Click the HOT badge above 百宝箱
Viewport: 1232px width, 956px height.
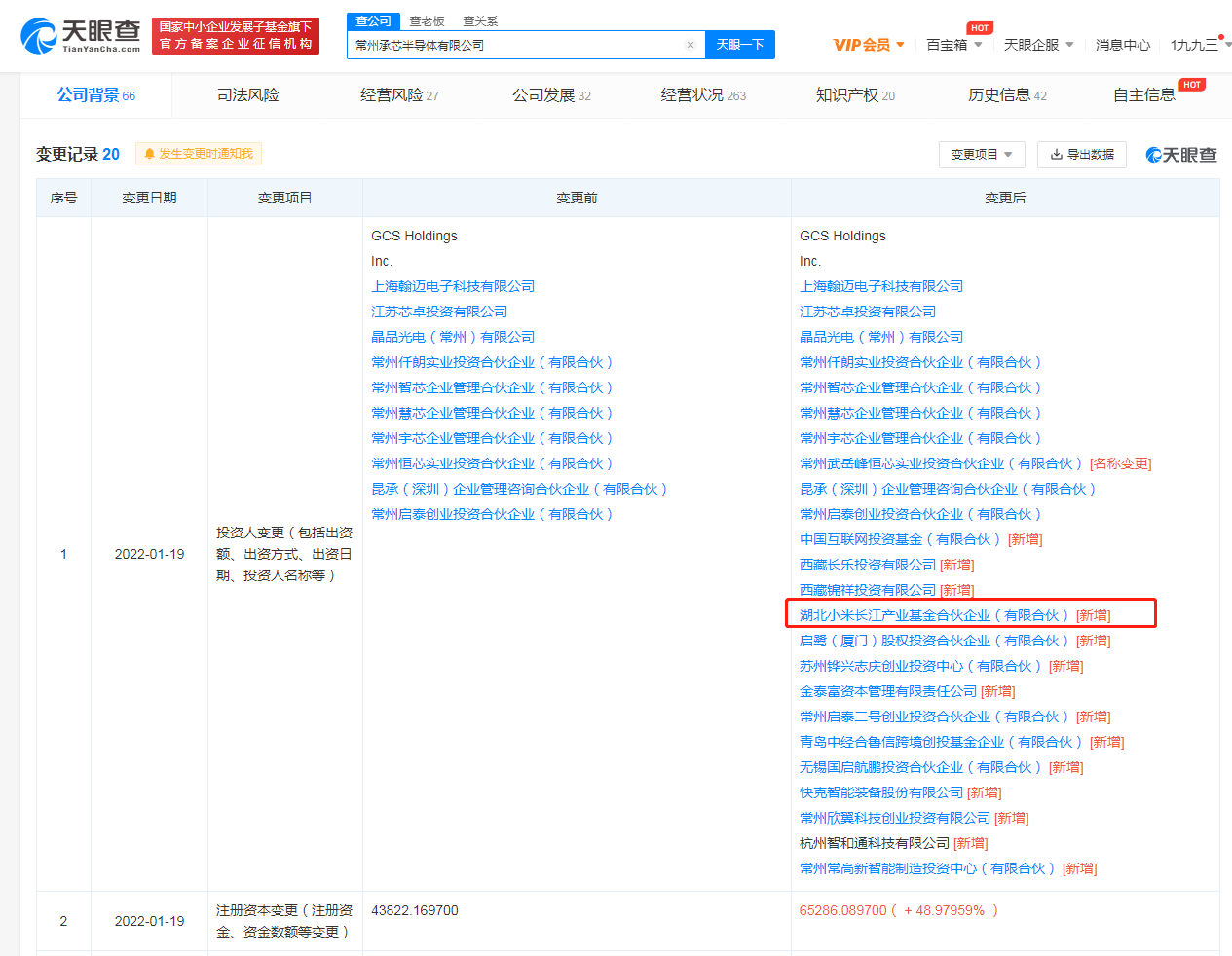(x=979, y=28)
